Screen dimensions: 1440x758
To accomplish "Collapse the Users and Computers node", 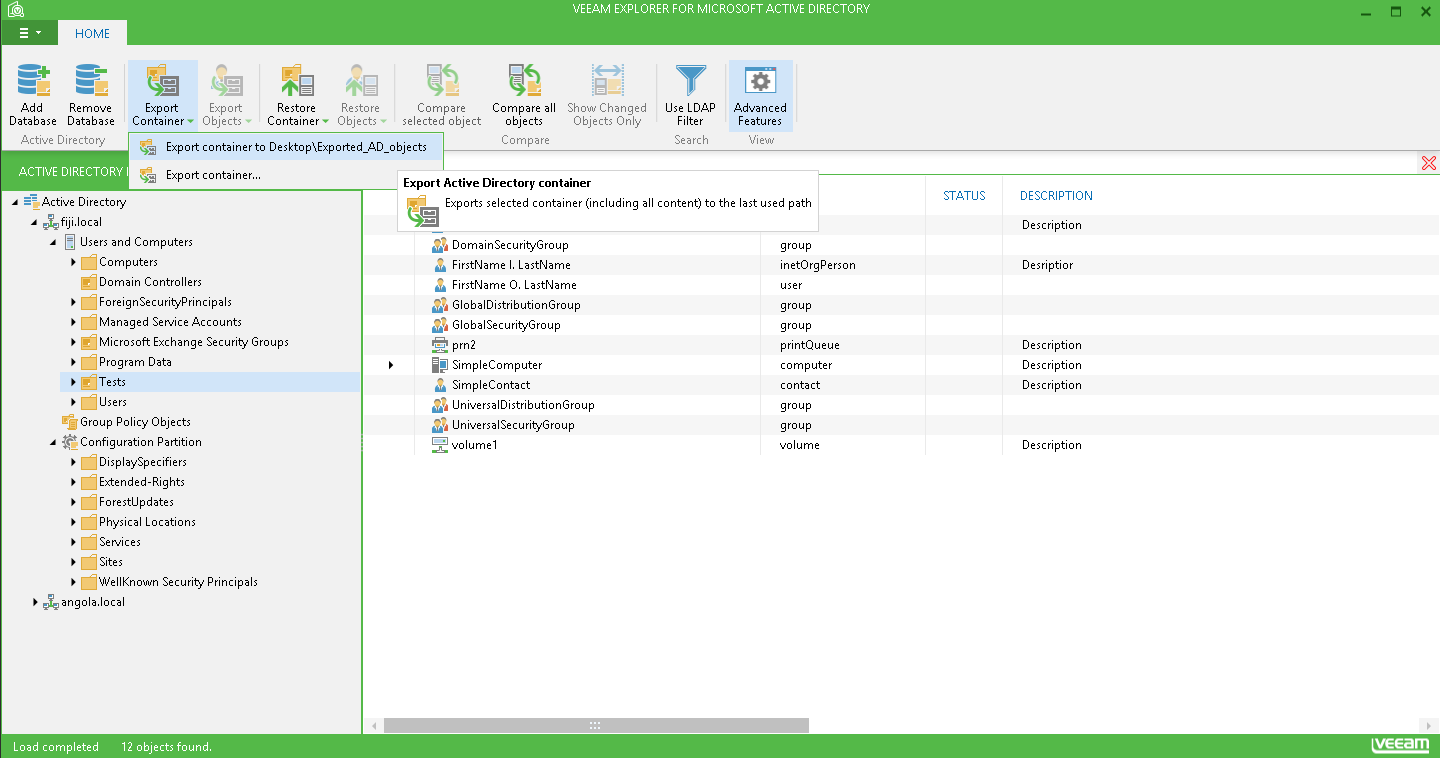I will [54, 242].
